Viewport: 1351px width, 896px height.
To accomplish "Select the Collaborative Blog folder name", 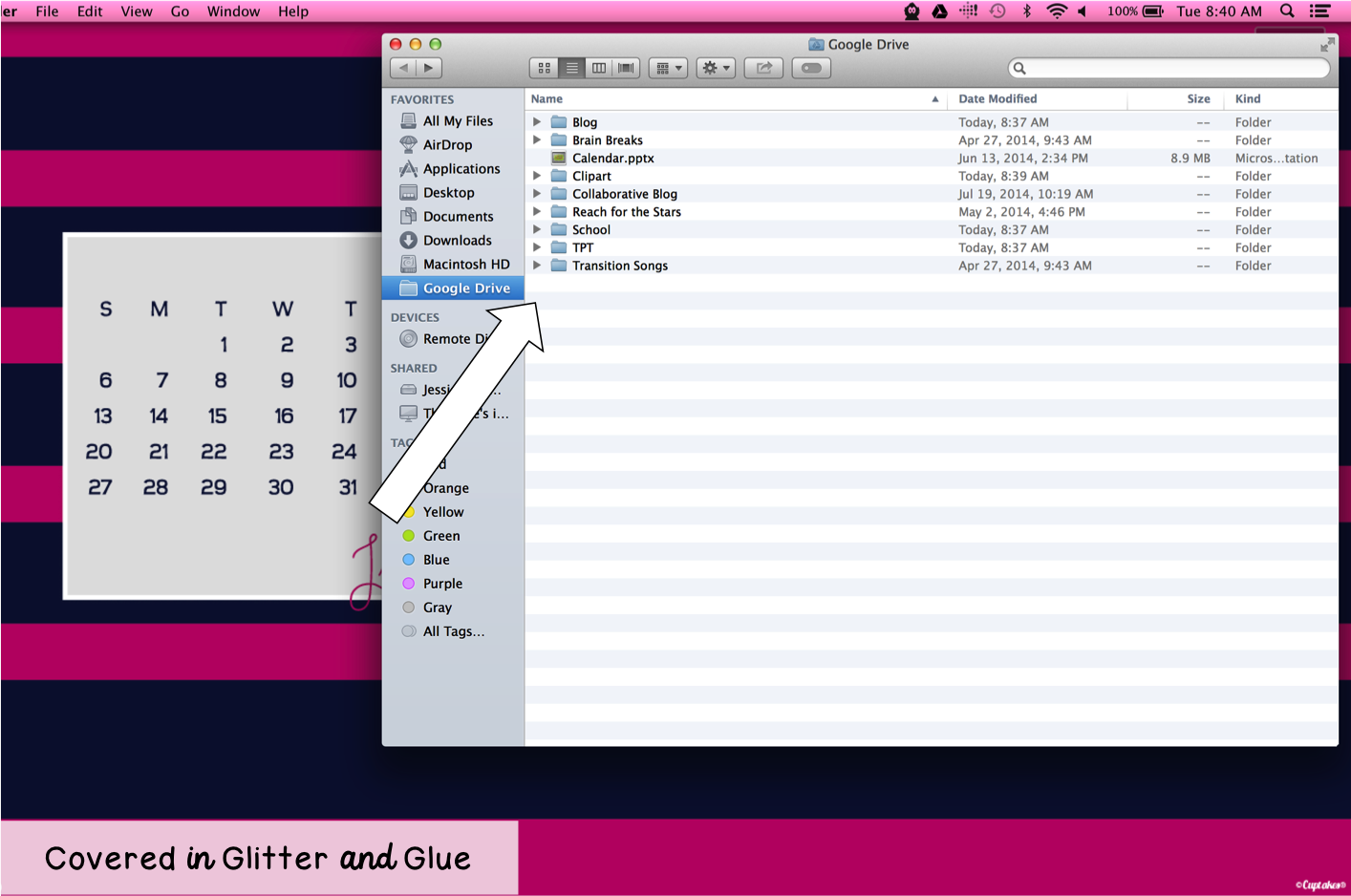I will point(625,194).
